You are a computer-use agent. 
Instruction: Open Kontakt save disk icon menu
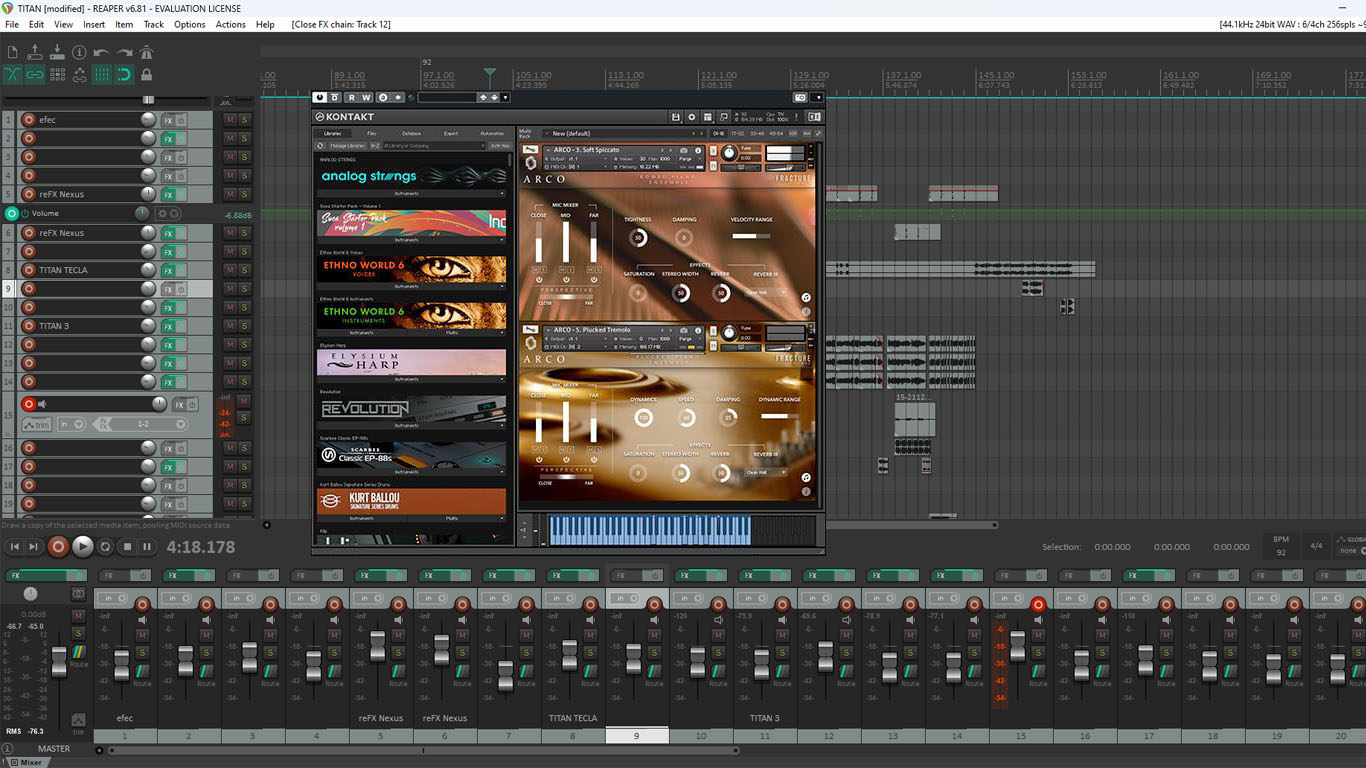[676, 117]
